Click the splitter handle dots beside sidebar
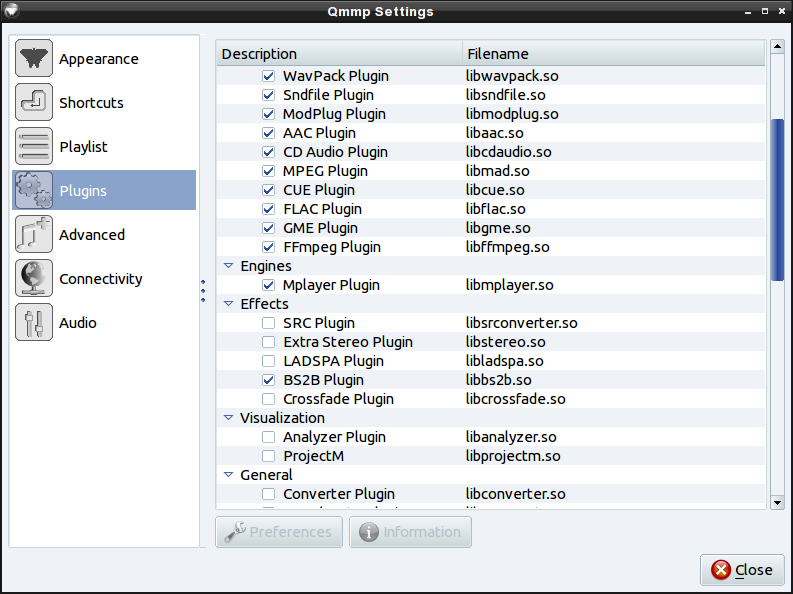The width and height of the screenshot is (793, 594). click(203, 291)
